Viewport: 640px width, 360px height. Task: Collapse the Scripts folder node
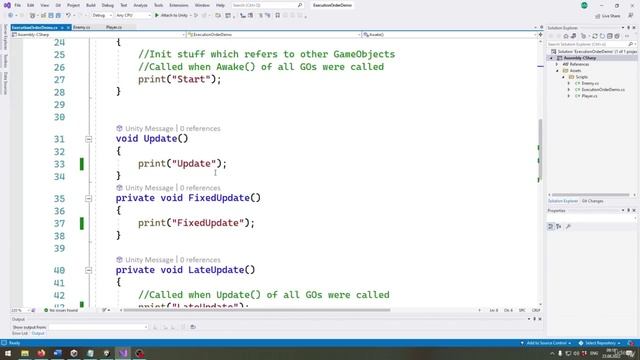[564, 77]
